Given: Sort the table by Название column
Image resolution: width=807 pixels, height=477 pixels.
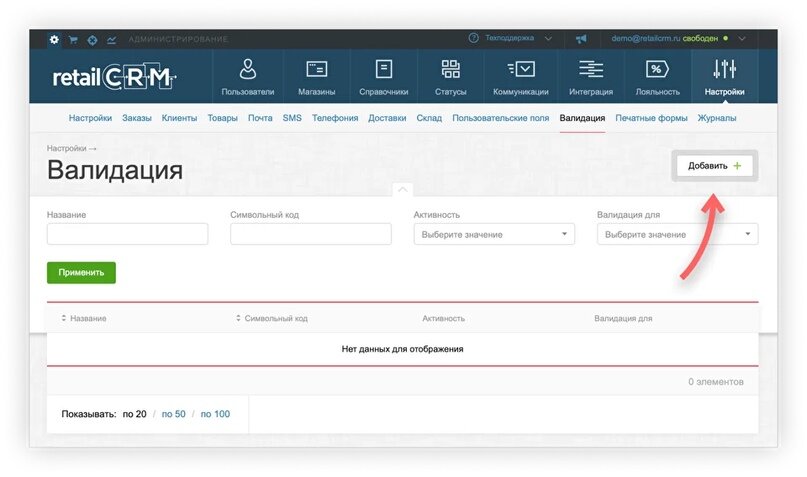Looking at the screenshot, I should pyautogui.click(x=84, y=319).
